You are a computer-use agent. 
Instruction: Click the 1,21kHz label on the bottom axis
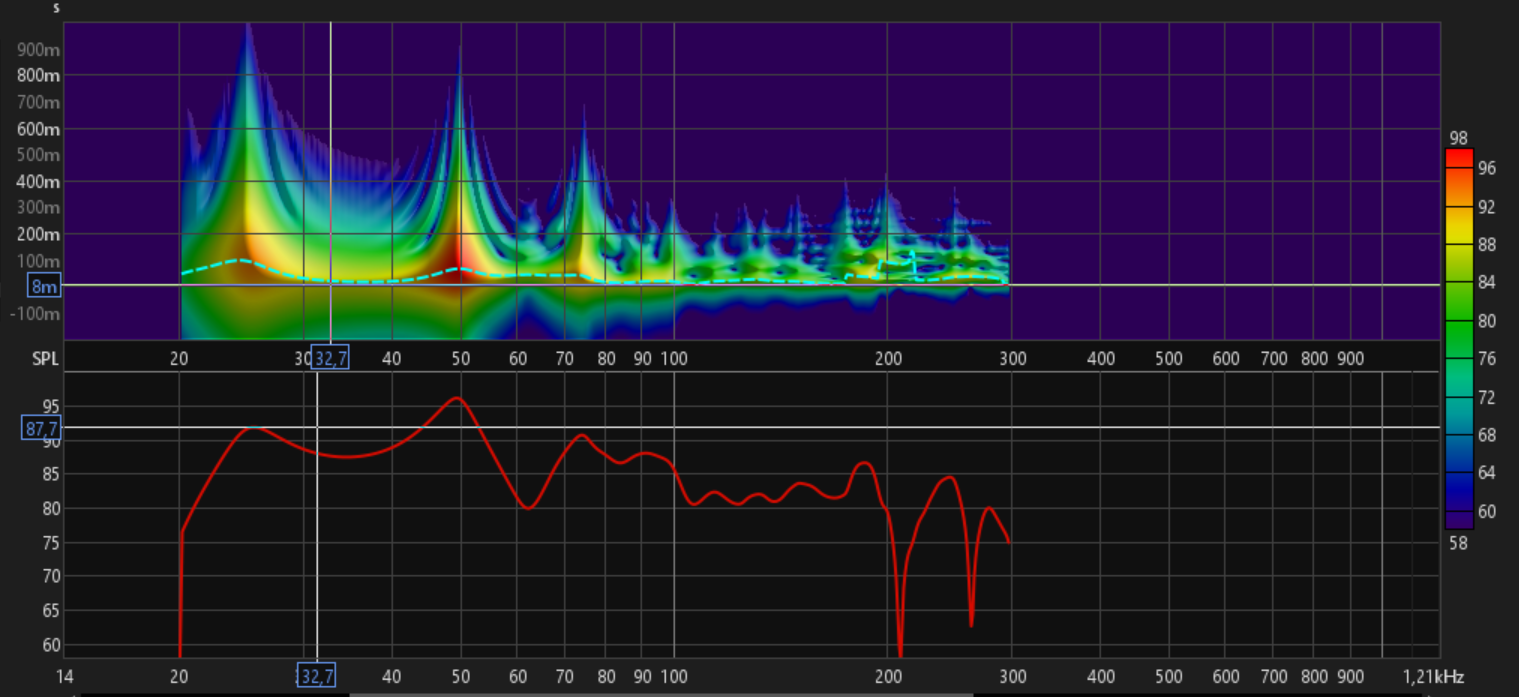(1431, 677)
